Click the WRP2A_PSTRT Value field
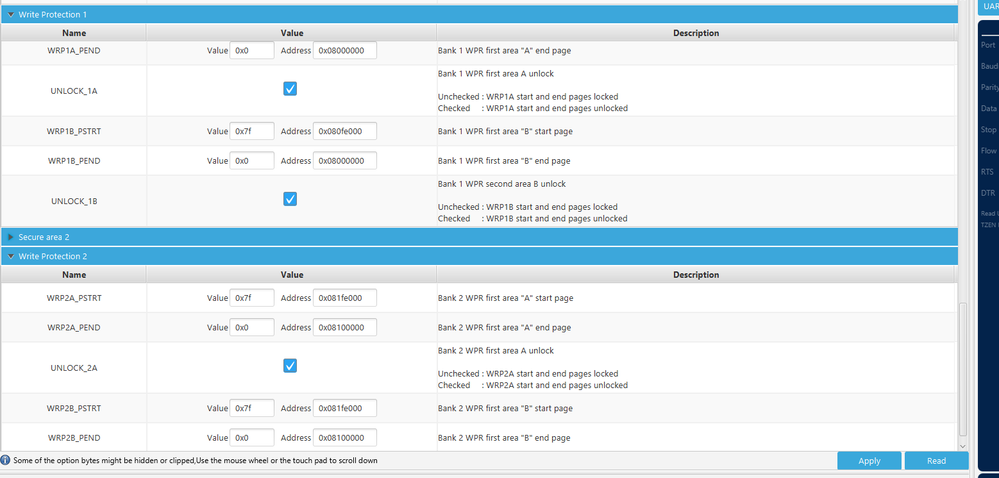Screen dimensions: 999x478 pyautogui.click(x=252, y=298)
